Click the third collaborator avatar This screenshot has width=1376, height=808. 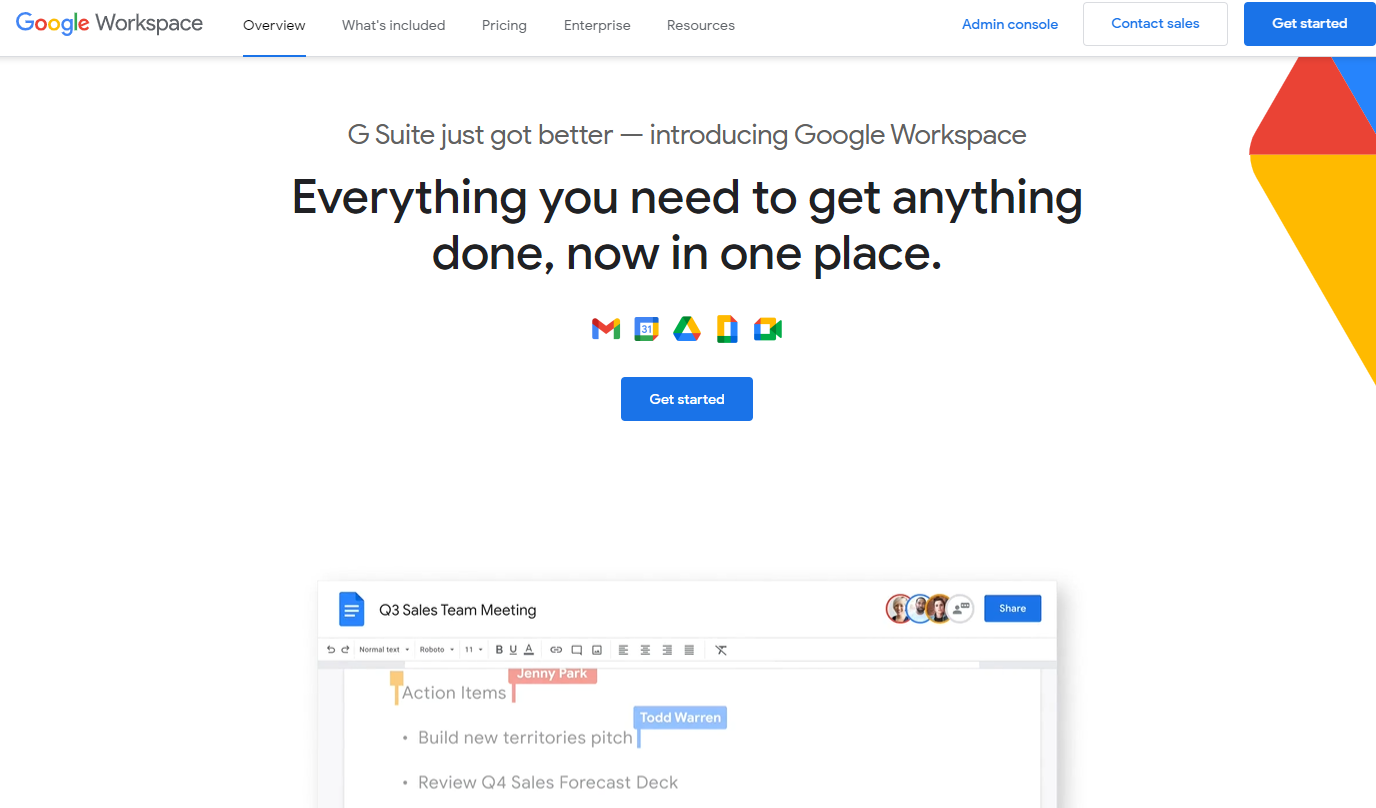(x=939, y=609)
